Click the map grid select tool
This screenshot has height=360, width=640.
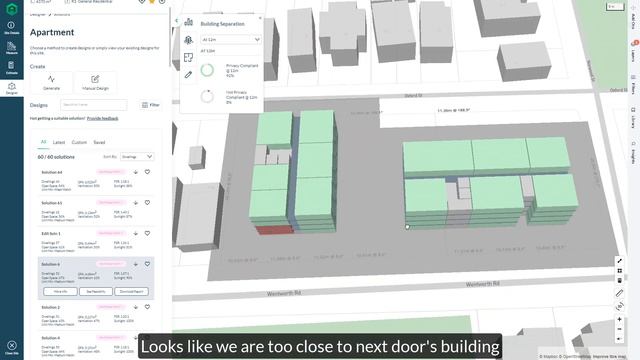[x=619, y=271]
